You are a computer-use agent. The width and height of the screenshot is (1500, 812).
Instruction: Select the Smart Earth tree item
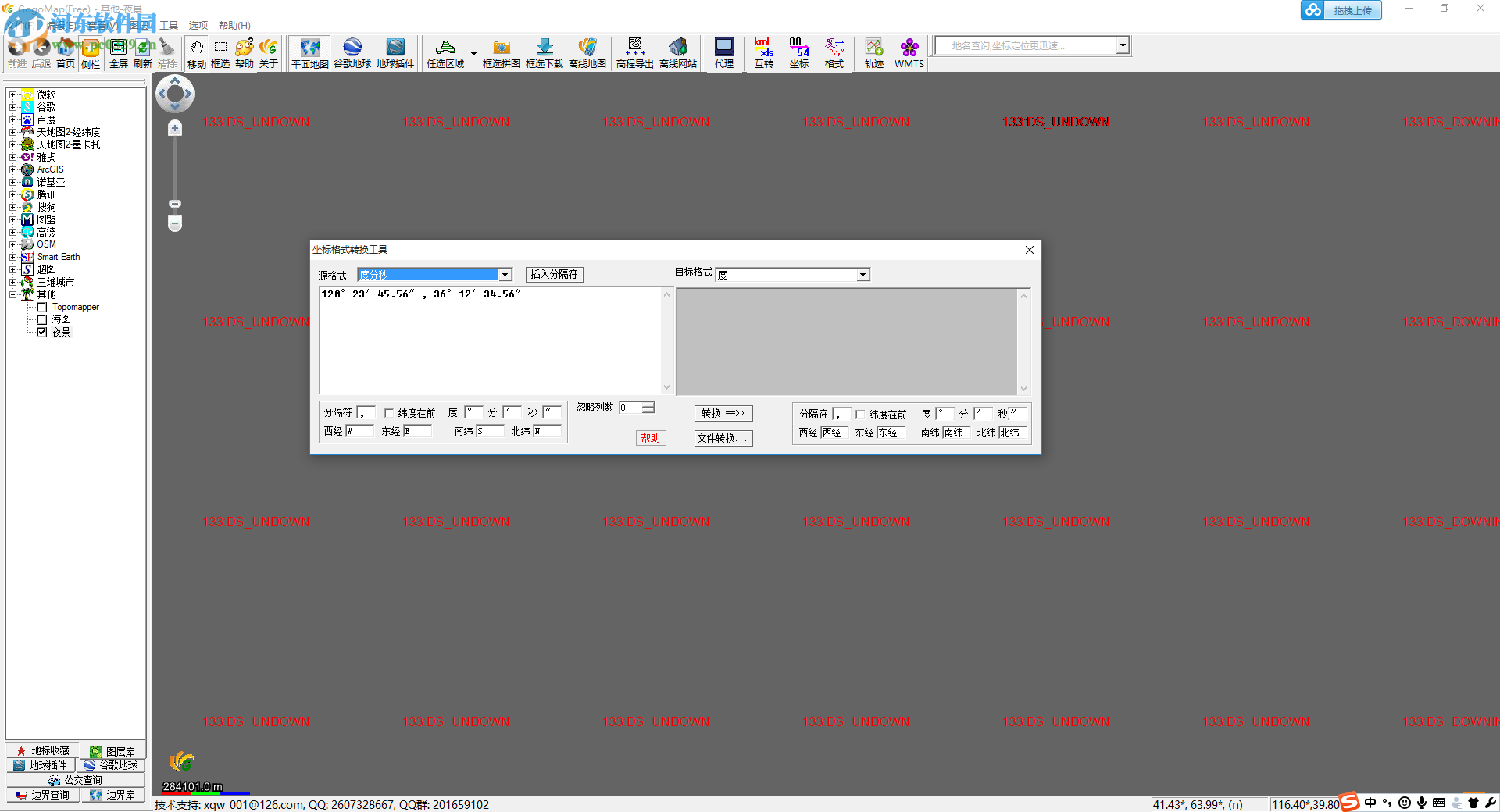coord(59,257)
